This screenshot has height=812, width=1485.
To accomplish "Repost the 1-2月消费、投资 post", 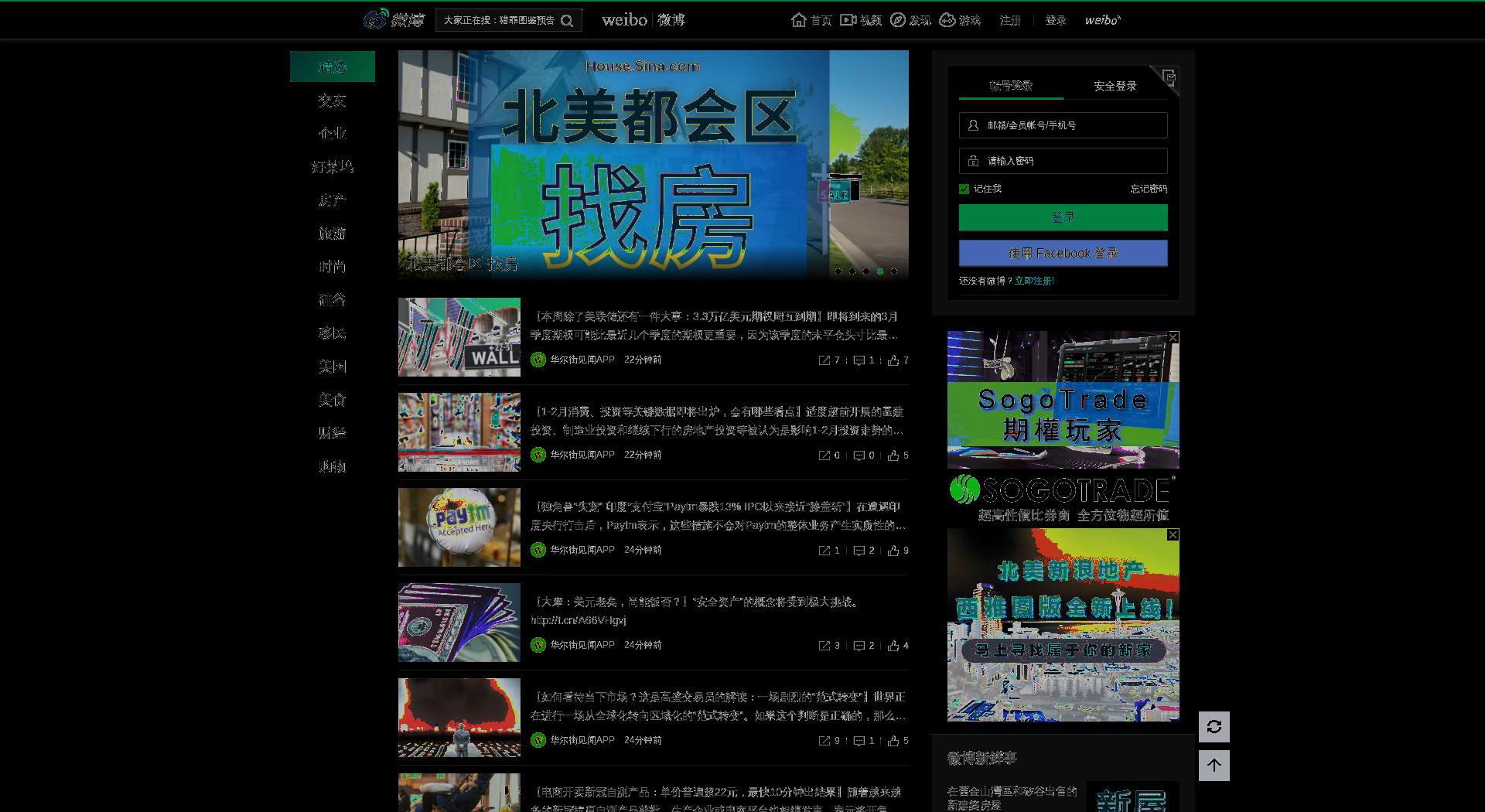I will pos(829,455).
